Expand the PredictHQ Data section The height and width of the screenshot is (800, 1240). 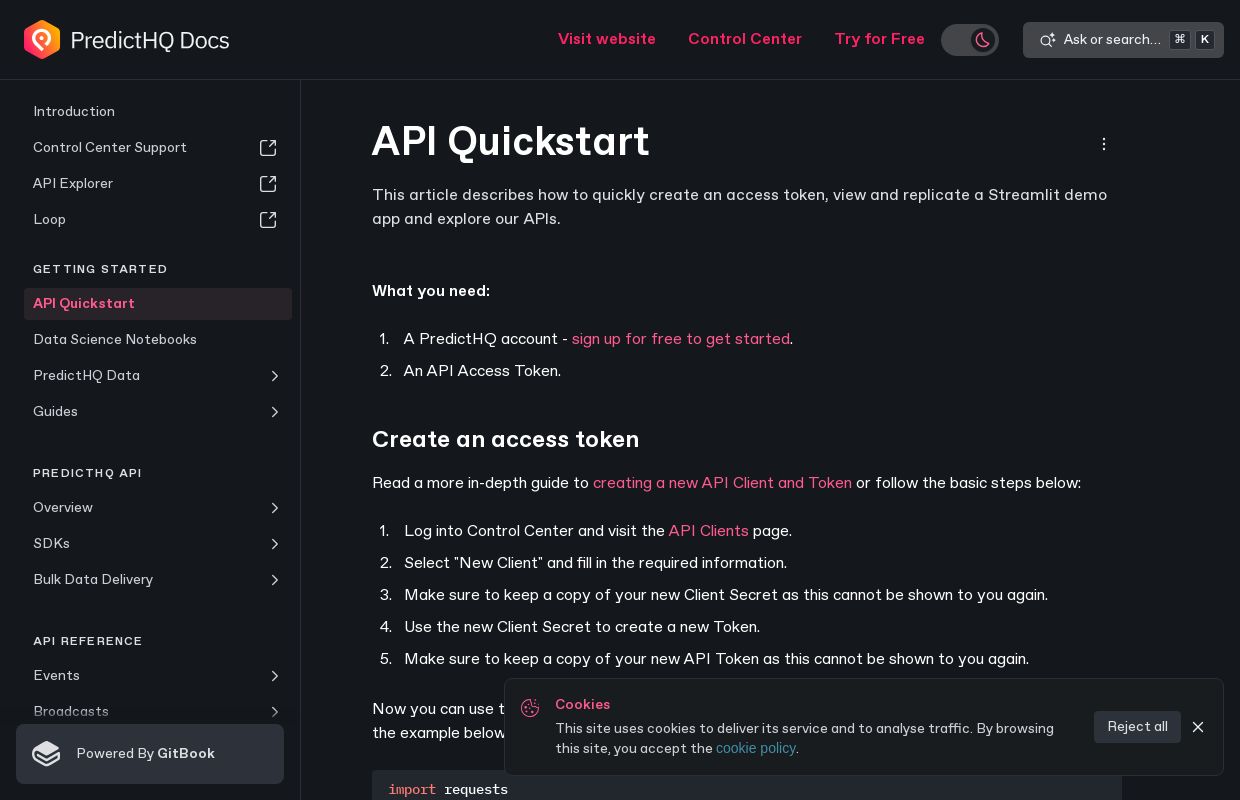(275, 376)
